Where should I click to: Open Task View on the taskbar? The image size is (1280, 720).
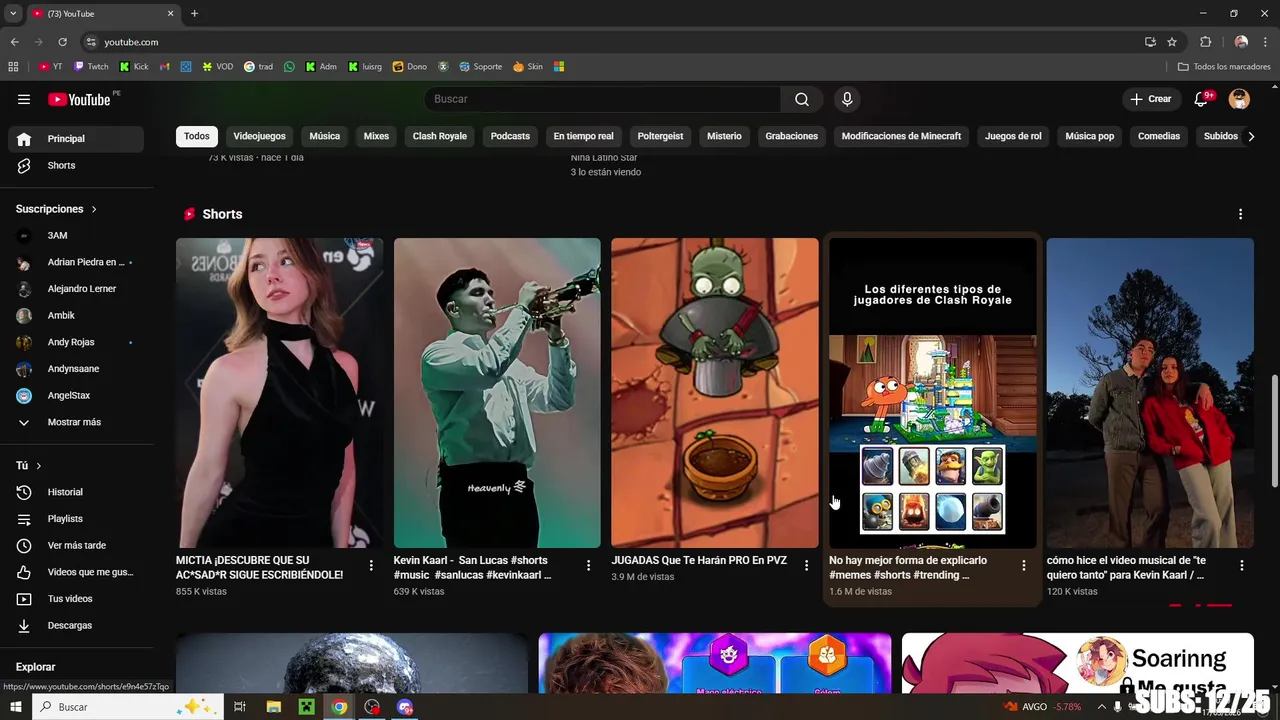point(240,707)
